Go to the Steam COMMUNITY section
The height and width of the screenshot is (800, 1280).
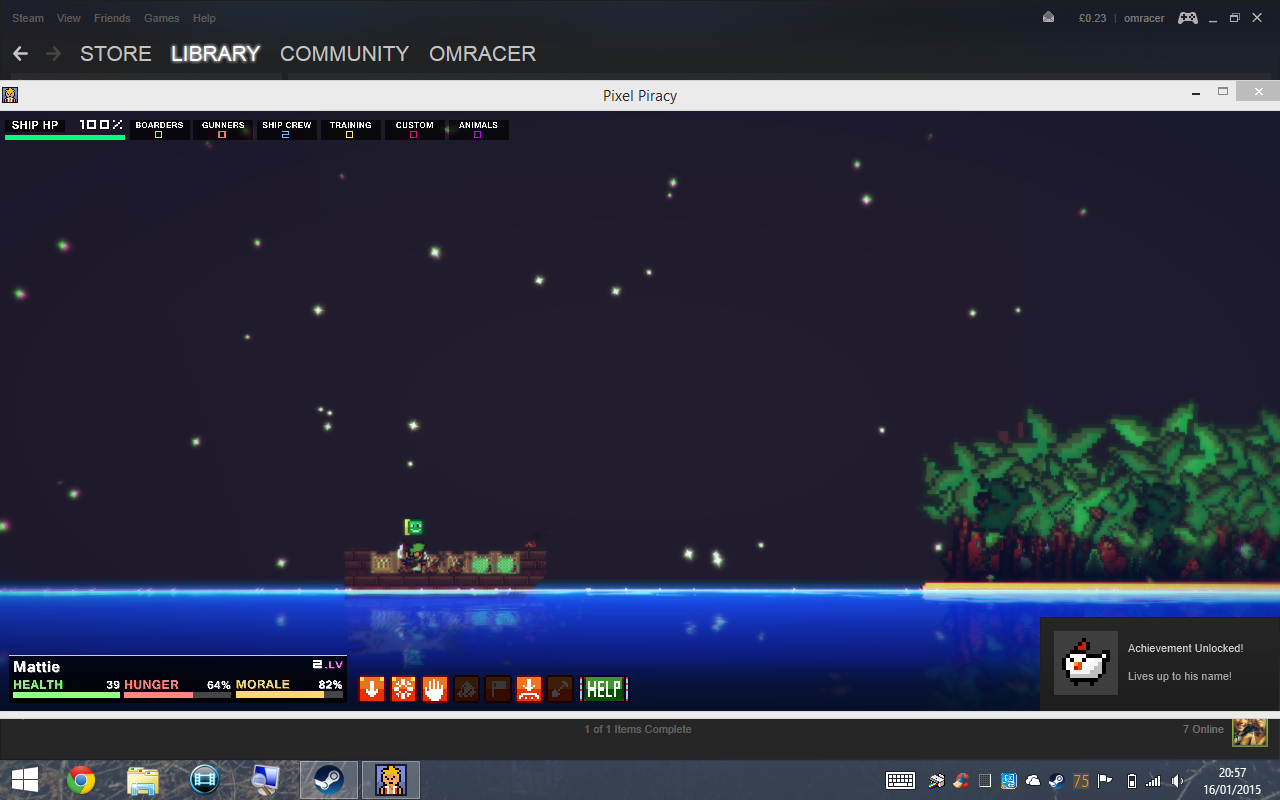pyautogui.click(x=345, y=54)
